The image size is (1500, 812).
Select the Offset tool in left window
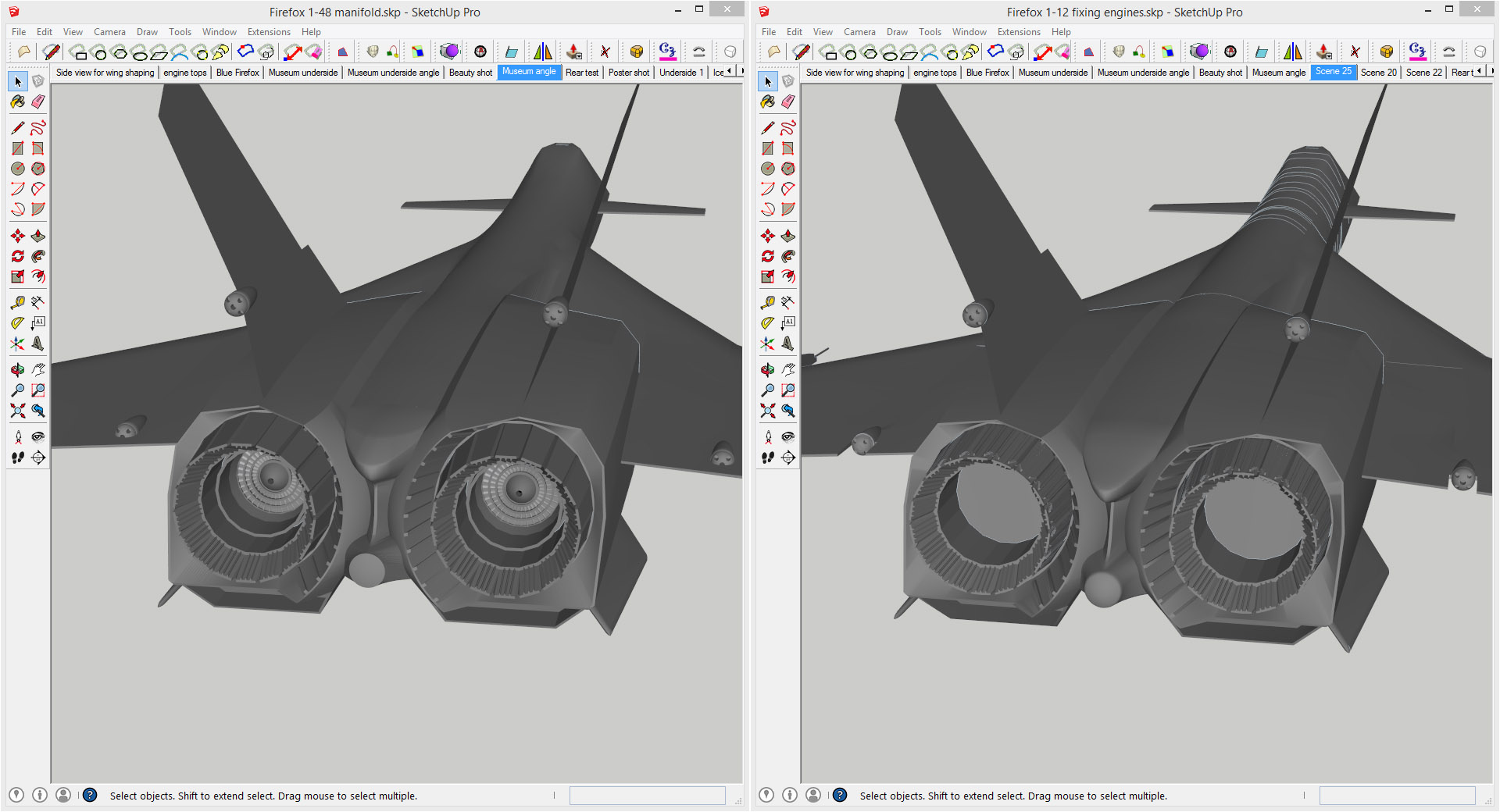coord(38,276)
